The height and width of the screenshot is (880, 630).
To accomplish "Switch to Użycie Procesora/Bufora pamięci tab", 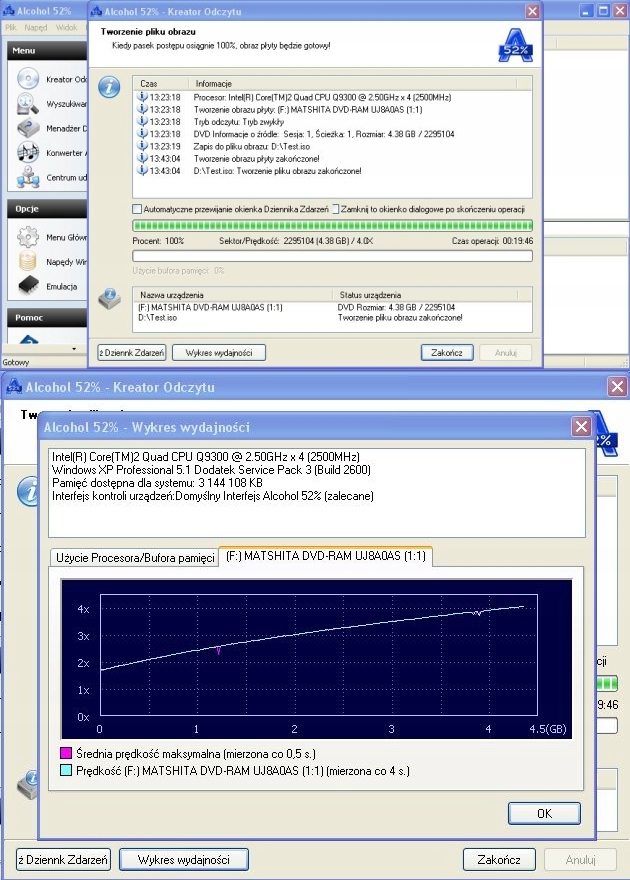I will point(135,557).
